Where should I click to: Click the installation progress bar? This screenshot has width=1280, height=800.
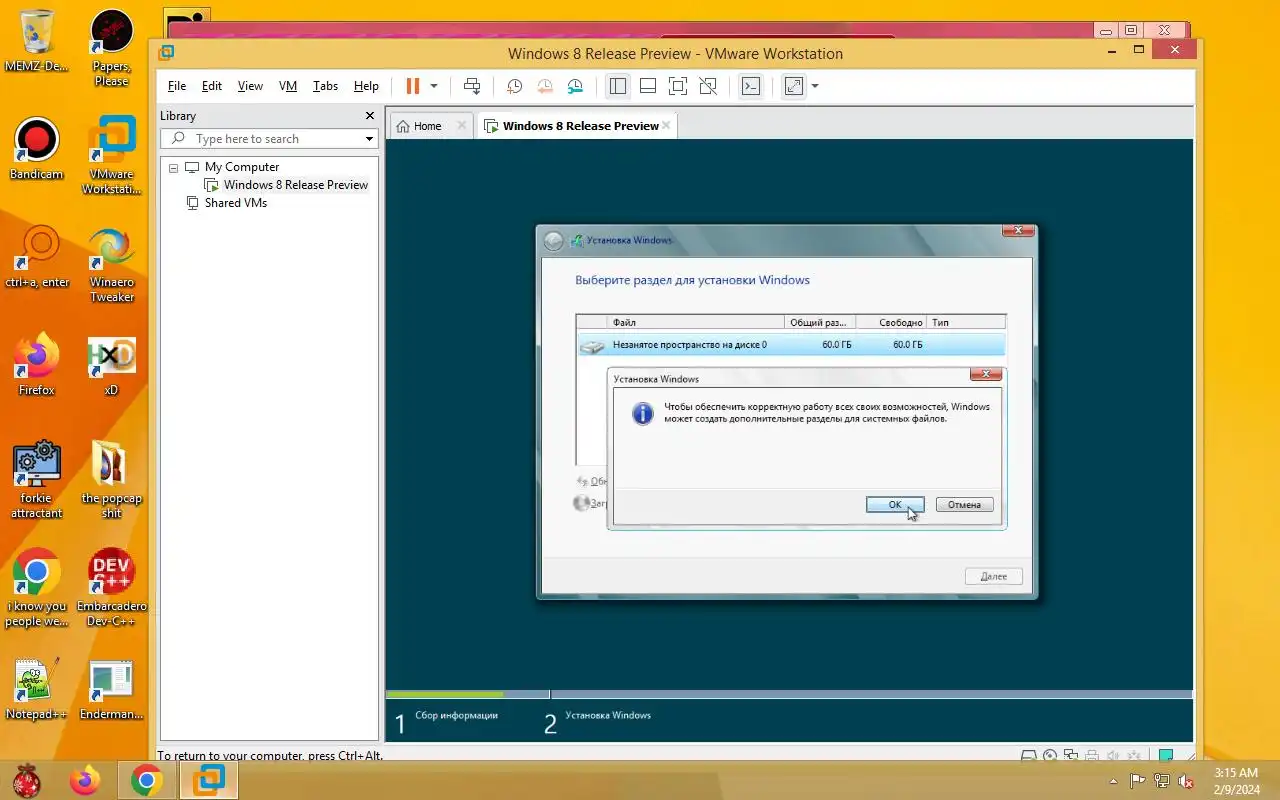point(789,694)
